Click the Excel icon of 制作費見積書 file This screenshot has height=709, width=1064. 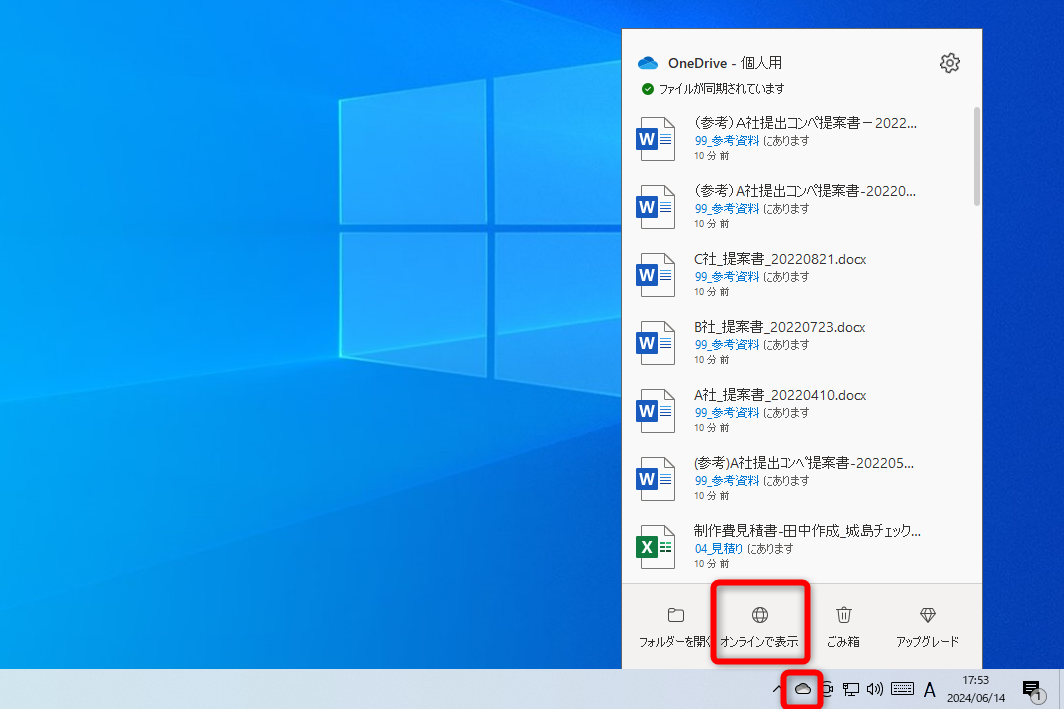point(655,546)
